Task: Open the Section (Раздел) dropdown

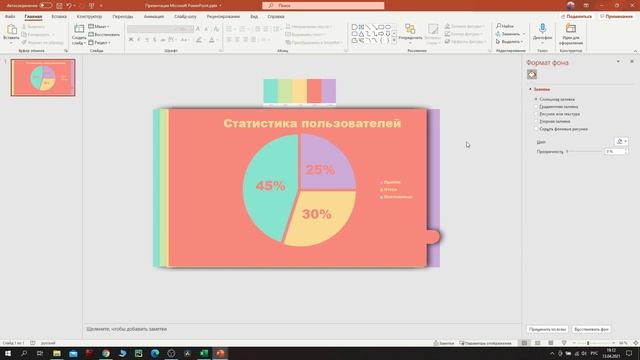Action: (99, 42)
